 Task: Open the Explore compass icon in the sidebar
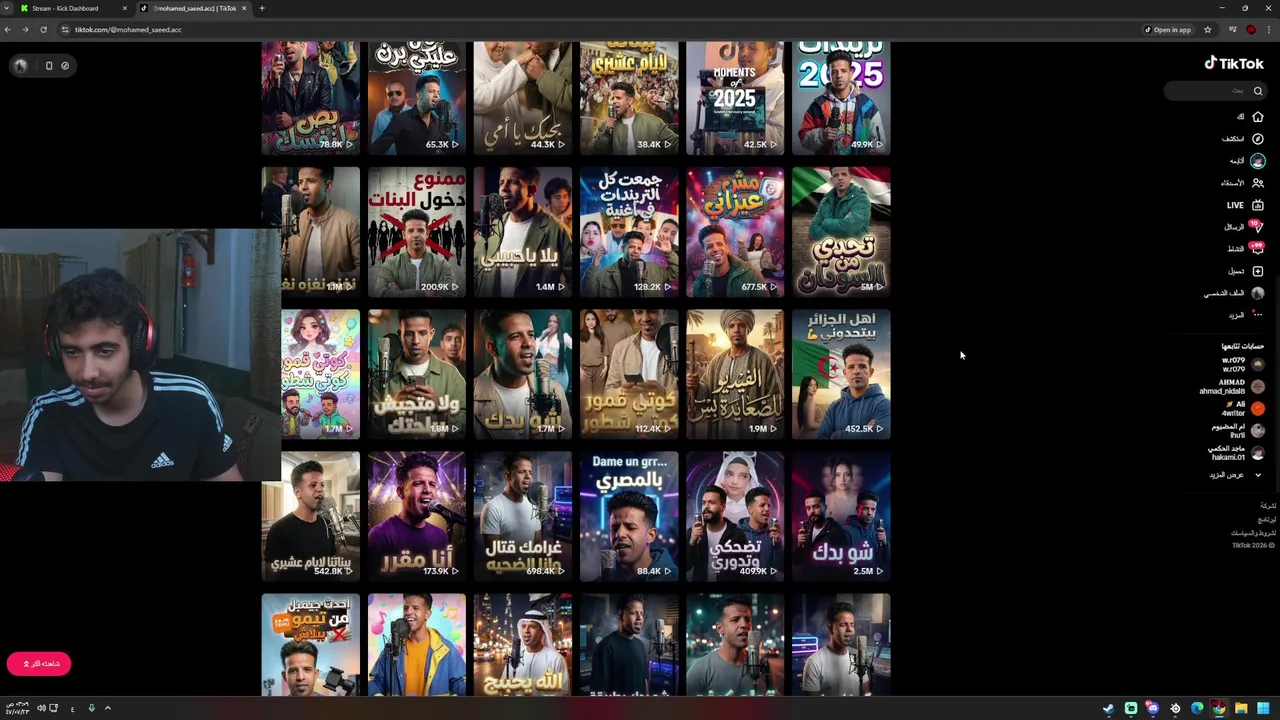(x=1258, y=139)
